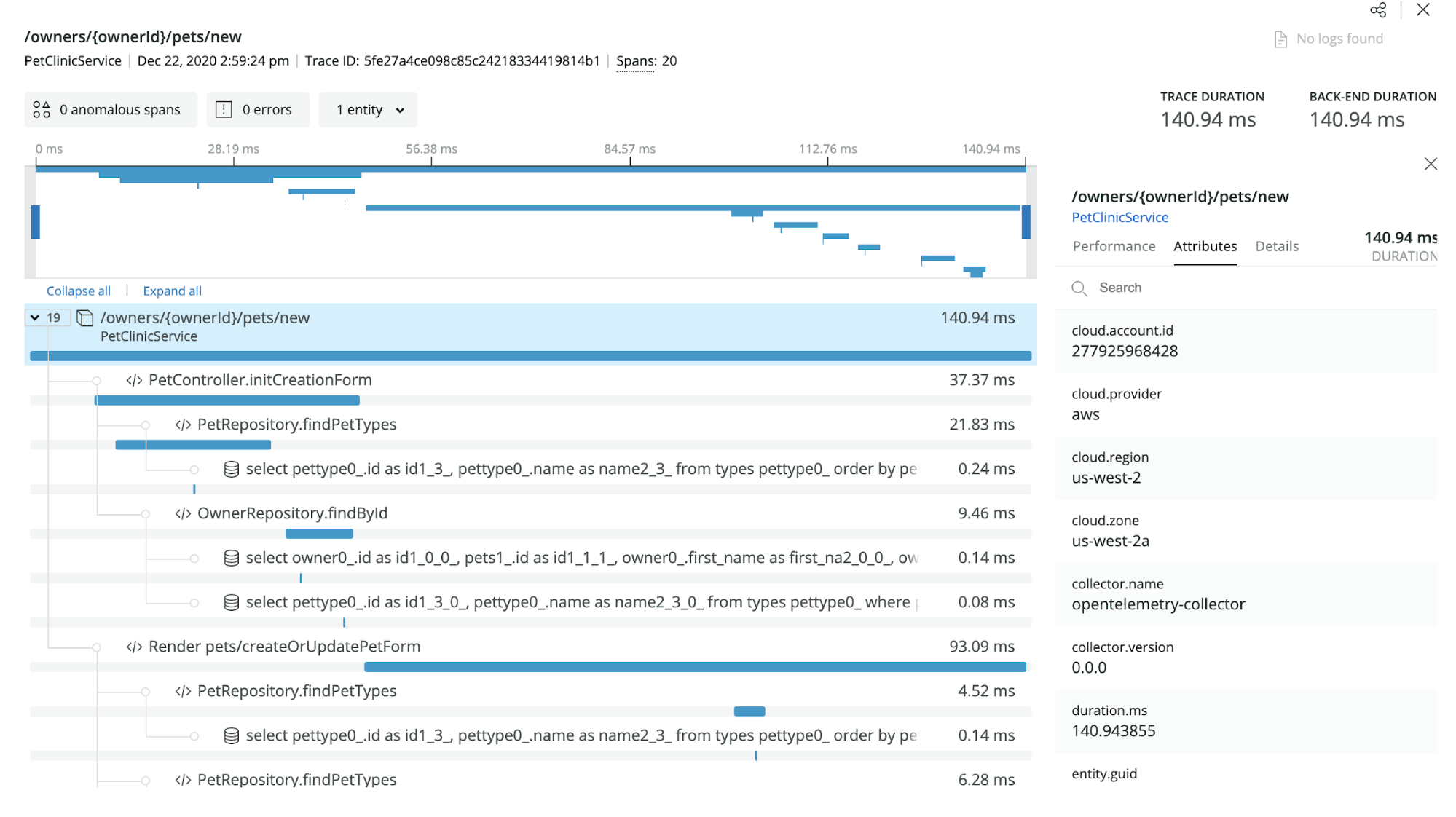Select the PetController.initCreationForm span
The image size is (1456, 817).
260,380
